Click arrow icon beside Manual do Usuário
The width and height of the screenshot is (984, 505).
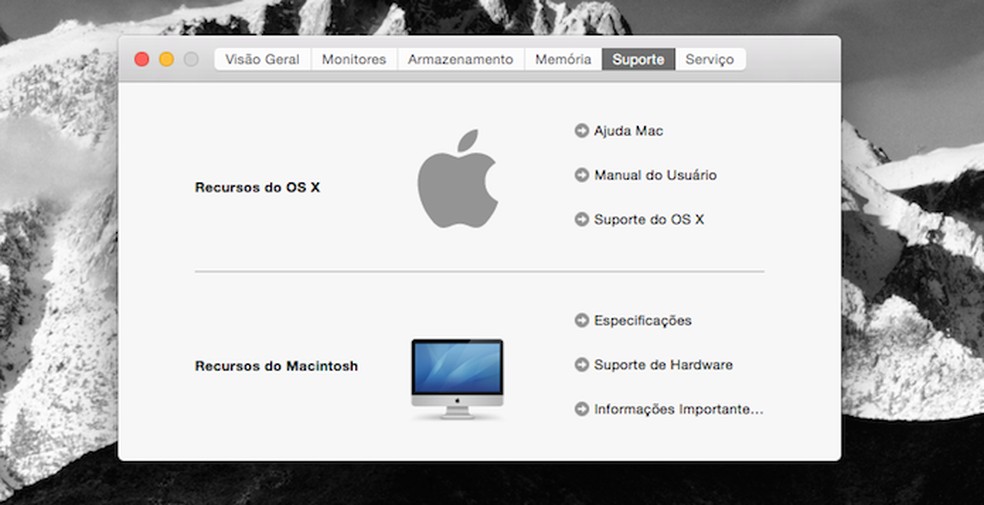pos(582,175)
